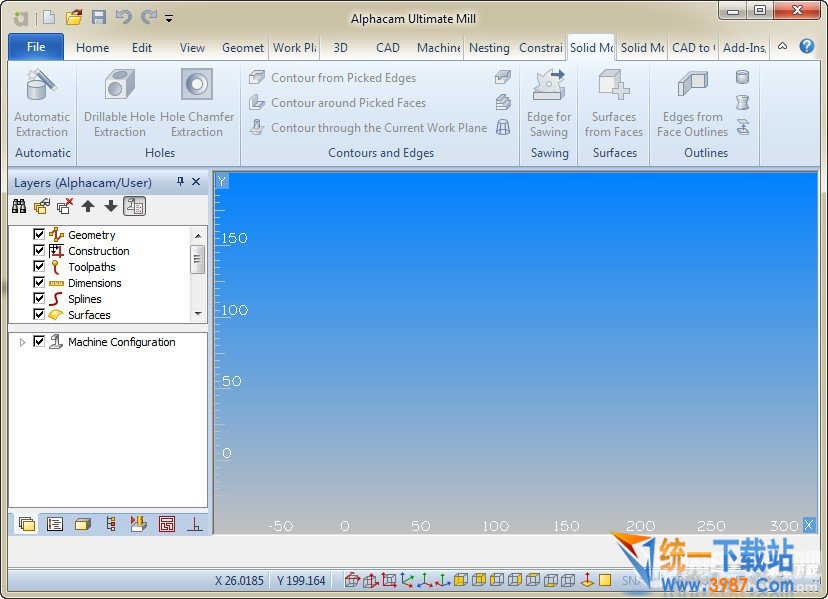Click the Automatic Extraction tool icon
The image size is (828, 599).
[x=41, y=85]
